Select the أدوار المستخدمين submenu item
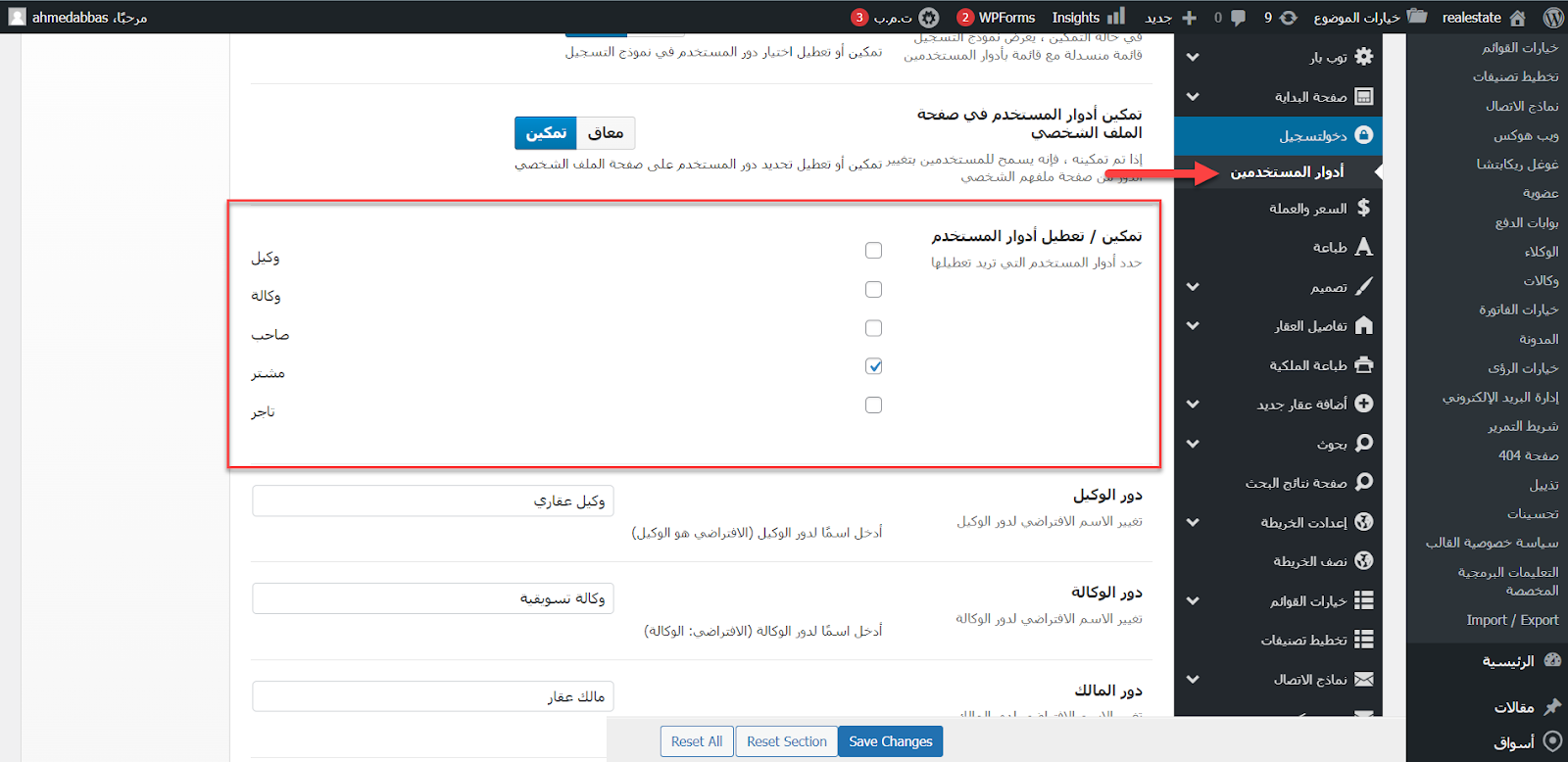 (1287, 172)
